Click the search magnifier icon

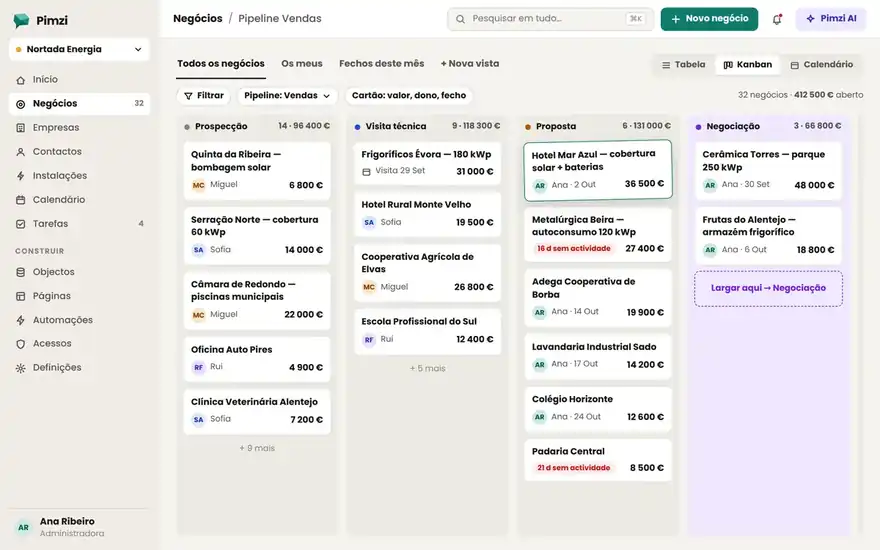(460, 19)
